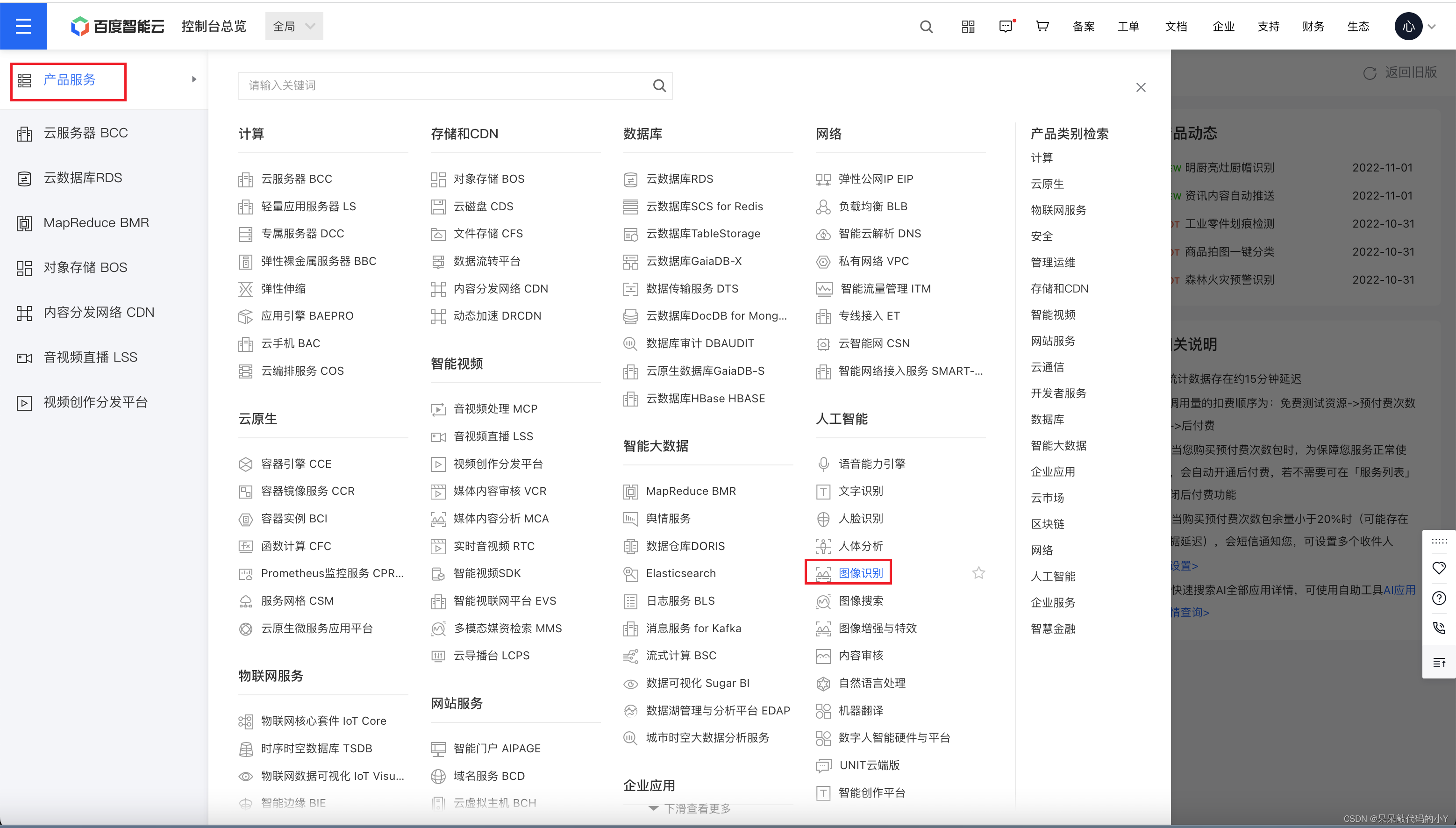
Task: Open Elasticsearch service link
Action: 680,573
